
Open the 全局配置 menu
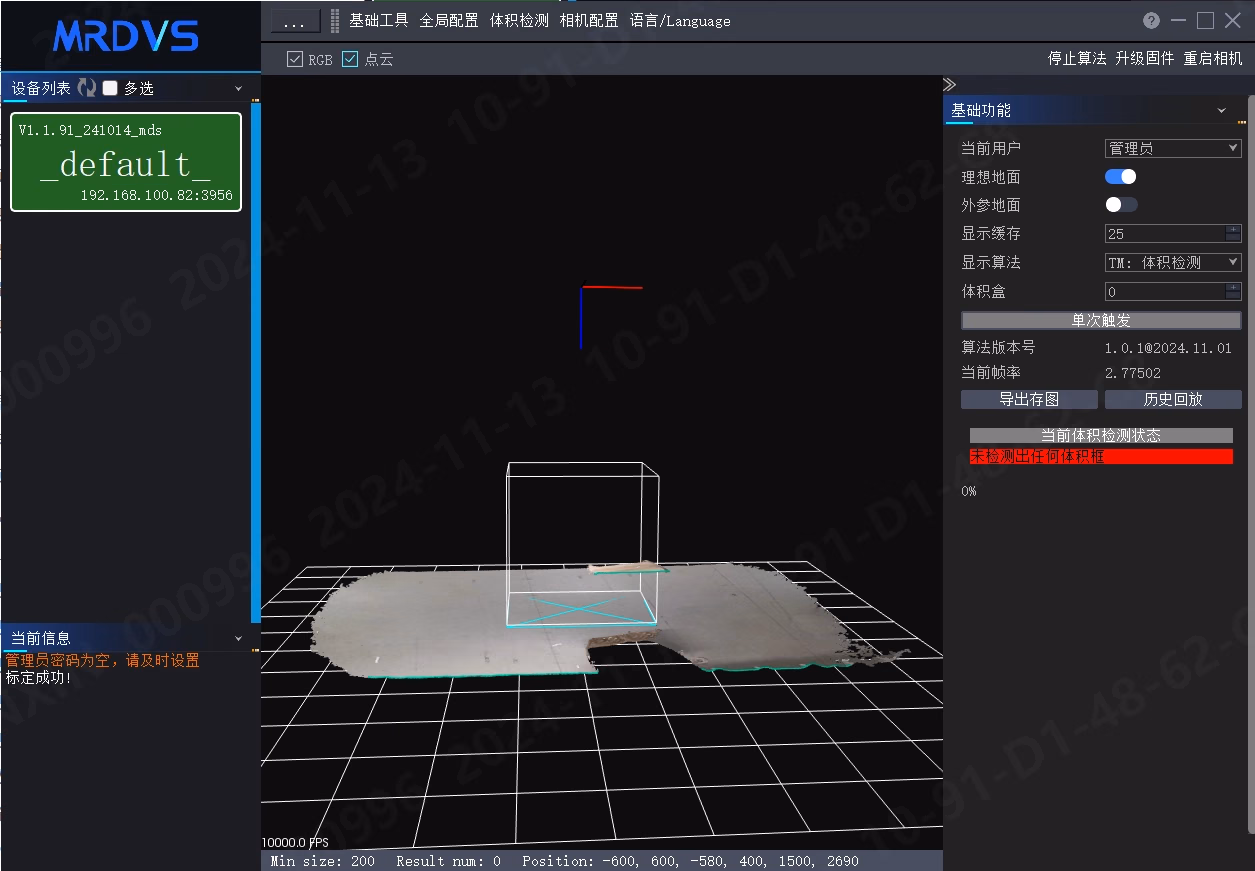[x=448, y=20]
